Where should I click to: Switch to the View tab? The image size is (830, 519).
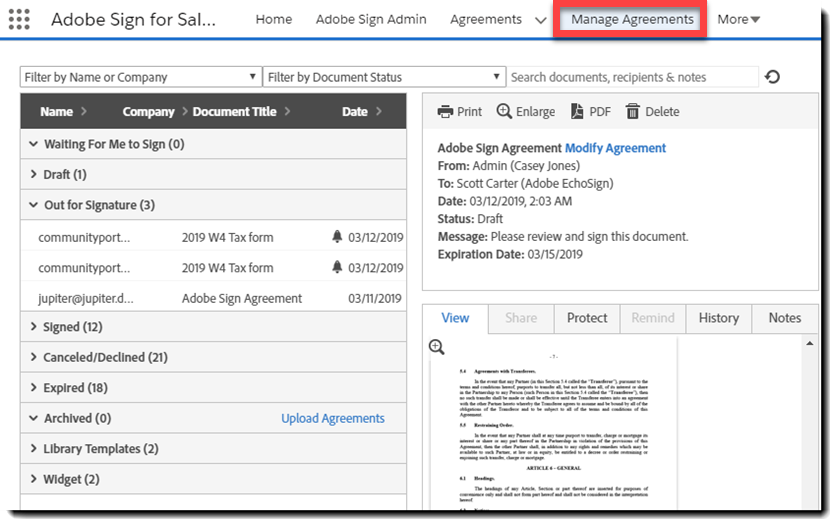455,318
